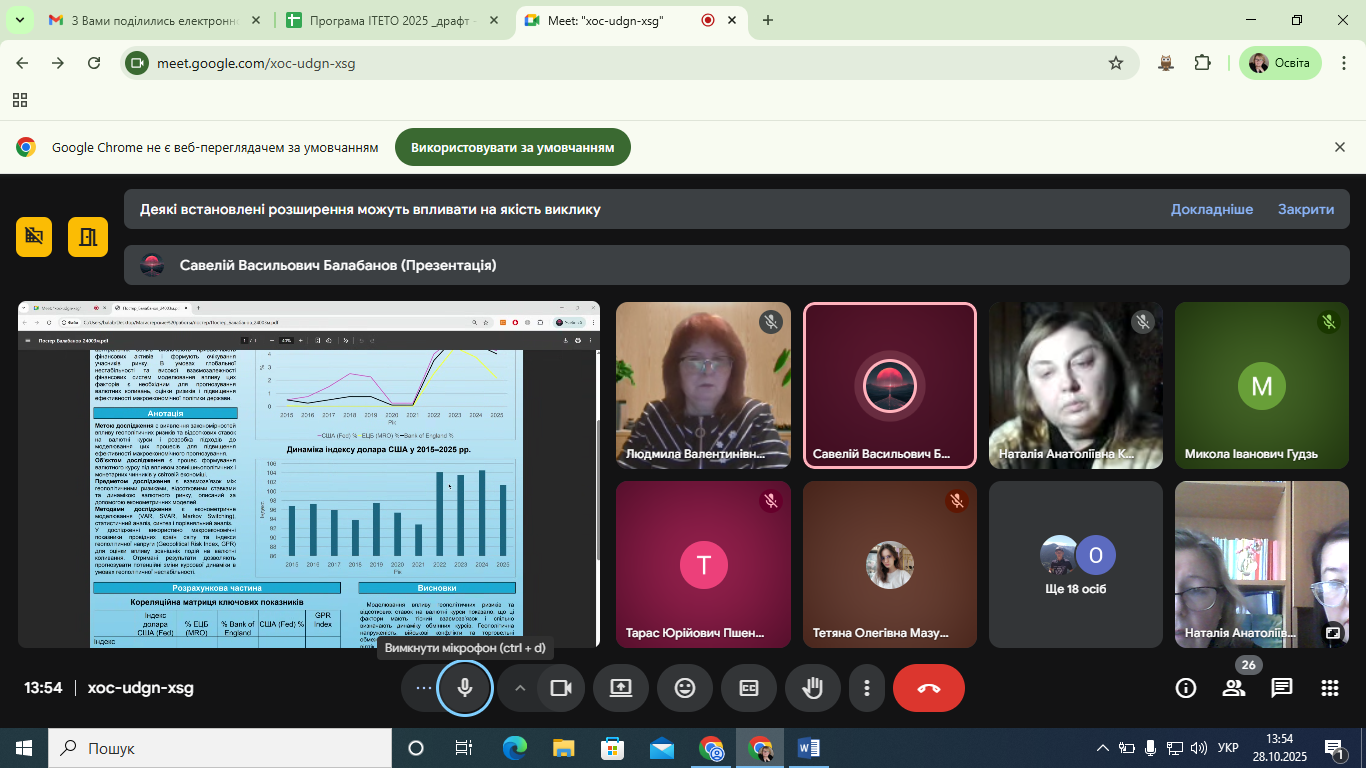Raise your hand in the meeting
Viewport: 1366px width, 768px height.
(x=813, y=688)
